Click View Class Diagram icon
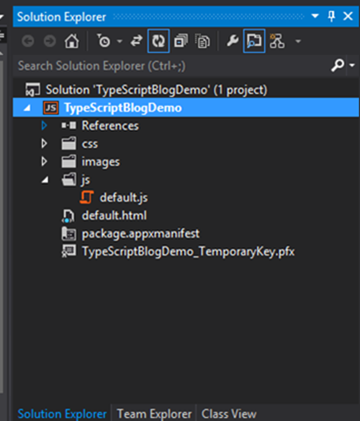The width and height of the screenshot is (360, 421). click(277, 41)
